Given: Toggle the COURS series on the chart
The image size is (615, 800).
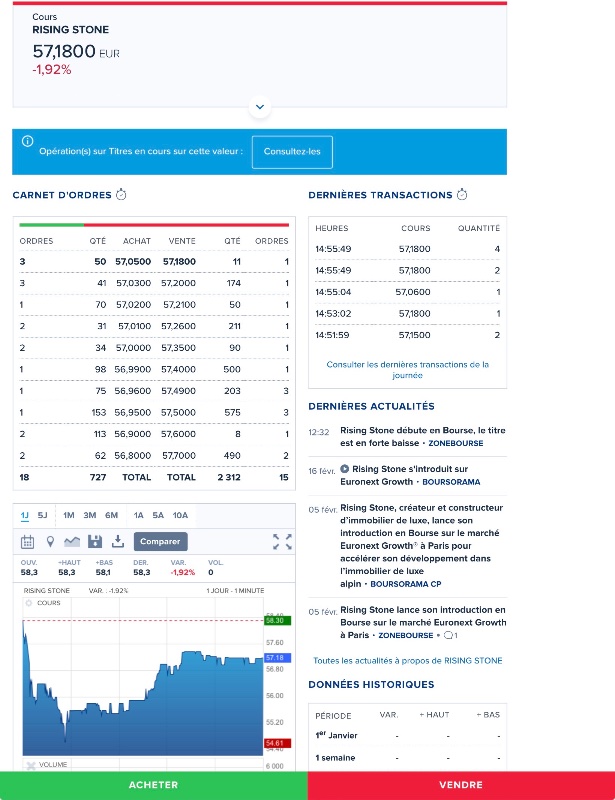Looking at the screenshot, I should point(30,603).
